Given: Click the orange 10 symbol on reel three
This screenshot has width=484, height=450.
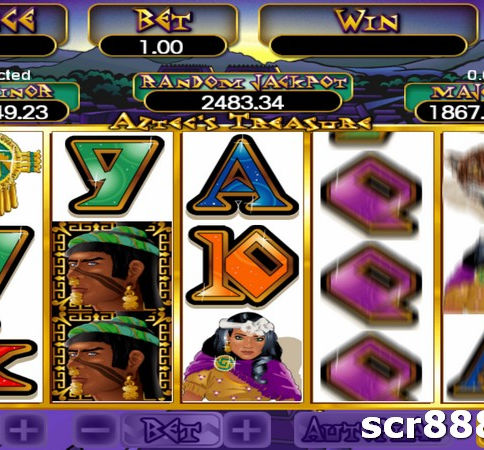Looking at the screenshot, I should pyautogui.click(x=242, y=266).
